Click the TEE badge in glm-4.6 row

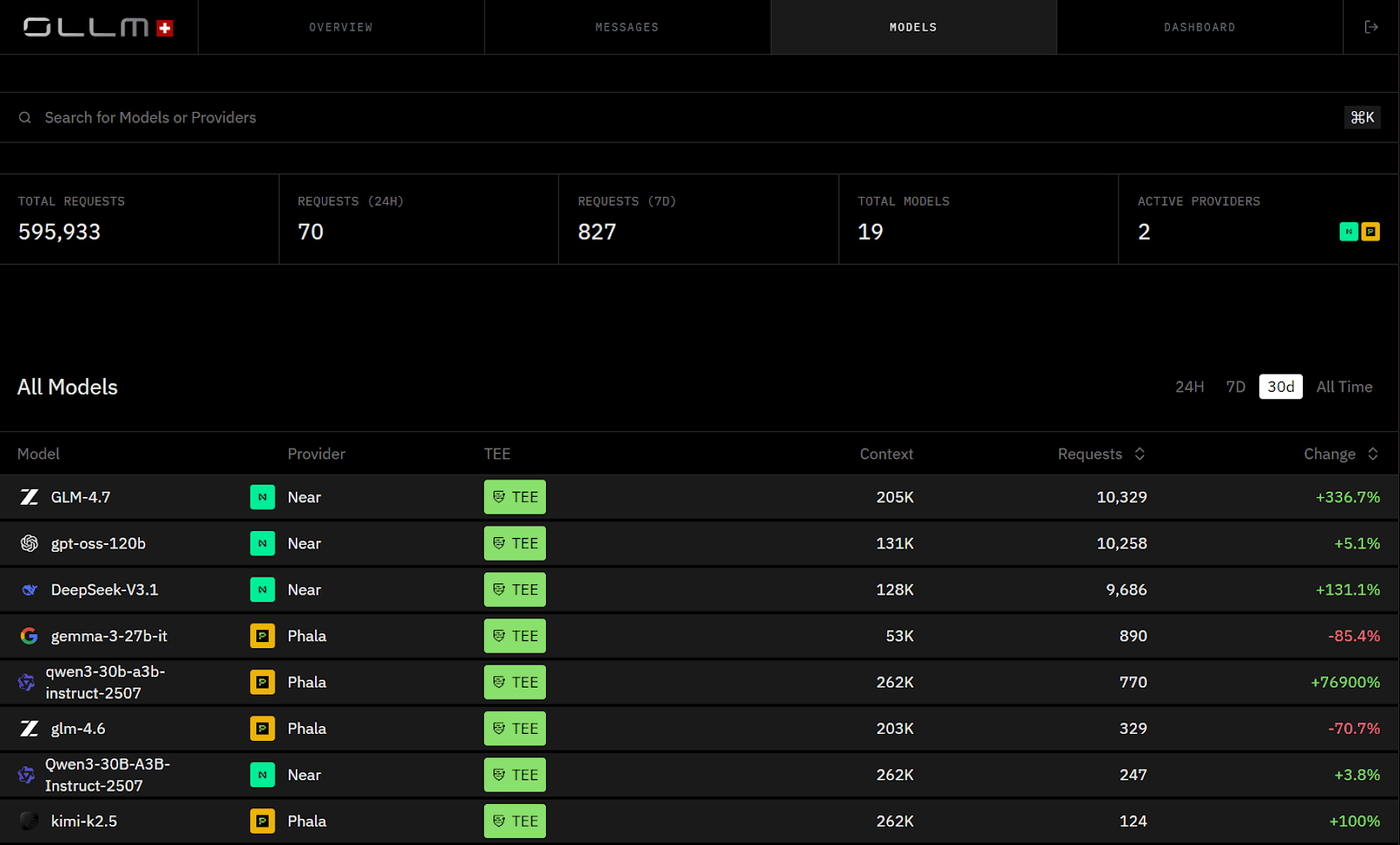pos(514,729)
